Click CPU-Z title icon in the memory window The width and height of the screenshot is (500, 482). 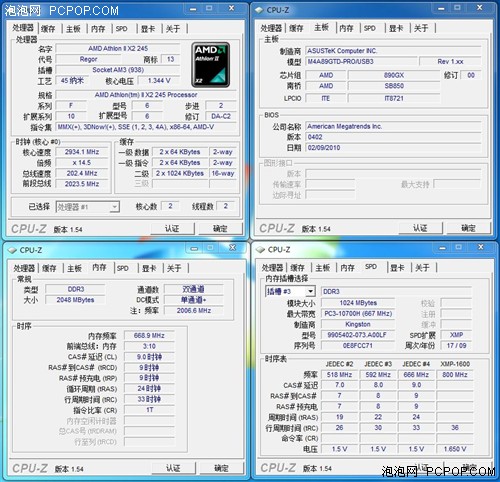pos(12,250)
